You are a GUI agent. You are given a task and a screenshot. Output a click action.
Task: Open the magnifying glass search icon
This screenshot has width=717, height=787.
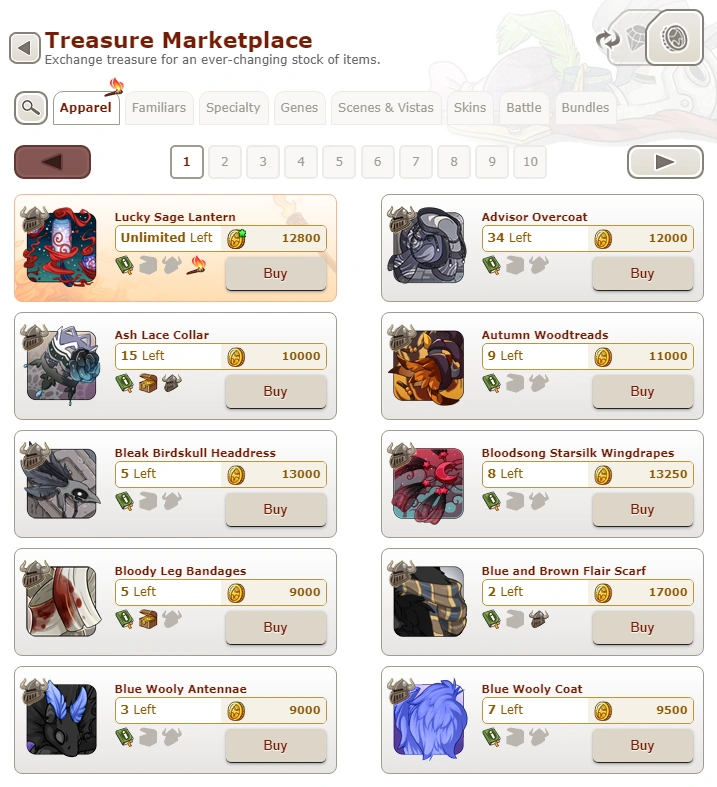point(31,107)
